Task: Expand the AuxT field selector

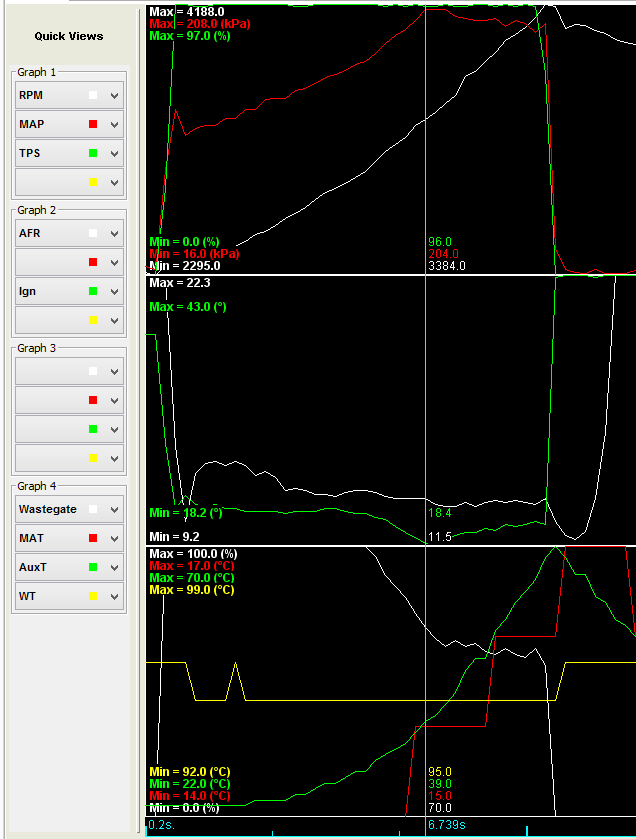Action: [x=115, y=567]
